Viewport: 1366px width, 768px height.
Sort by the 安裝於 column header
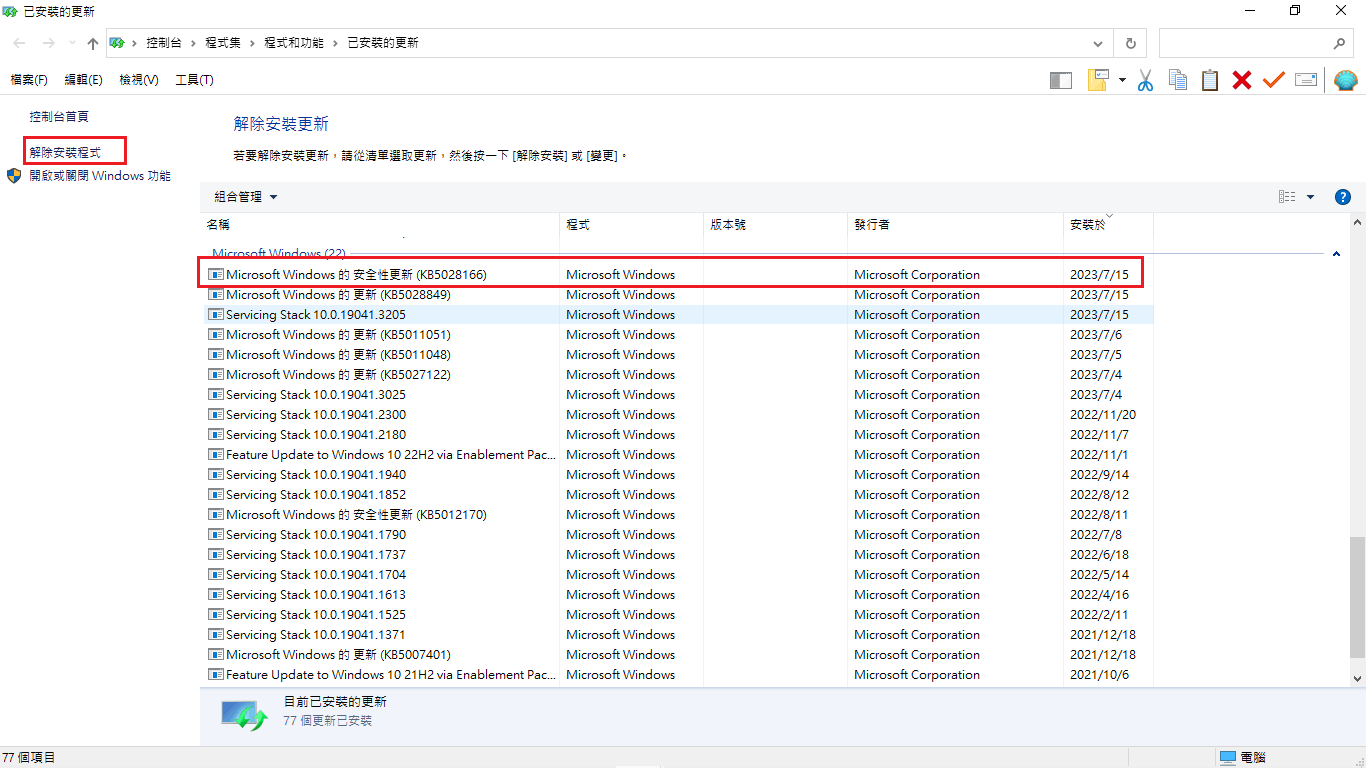click(x=1108, y=225)
